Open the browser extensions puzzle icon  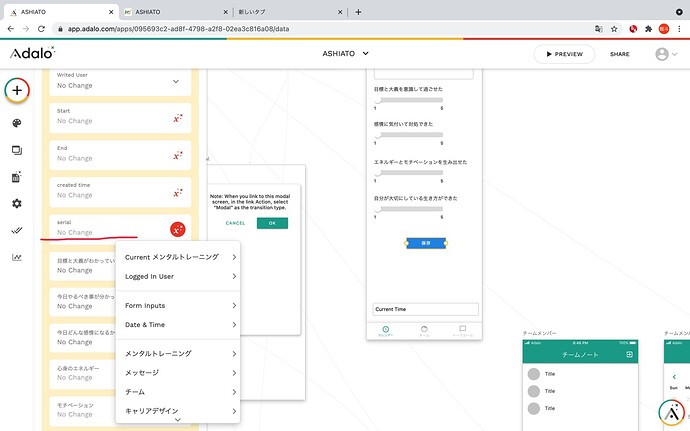(648, 29)
